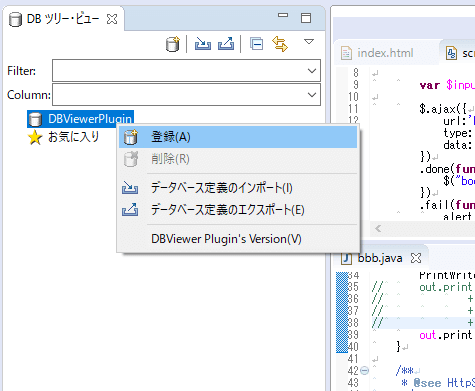
Task: Click the Filter input field
Action: tap(186, 70)
